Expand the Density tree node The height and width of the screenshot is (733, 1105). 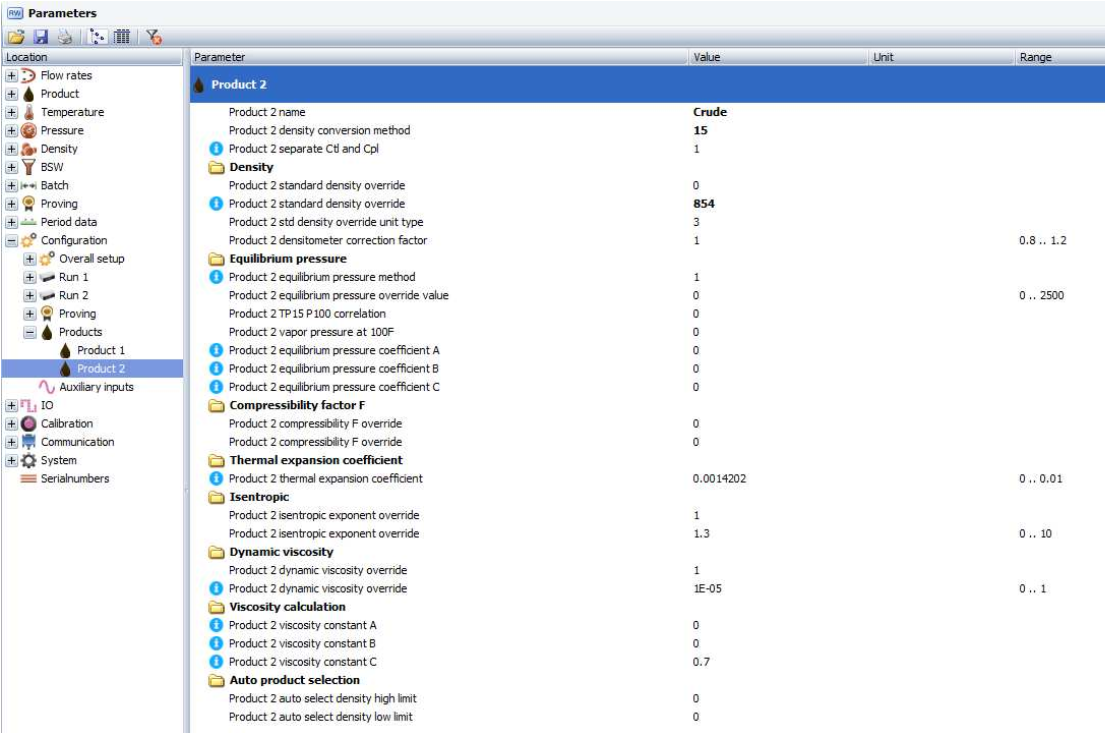pyautogui.click(x=11, y=149)
